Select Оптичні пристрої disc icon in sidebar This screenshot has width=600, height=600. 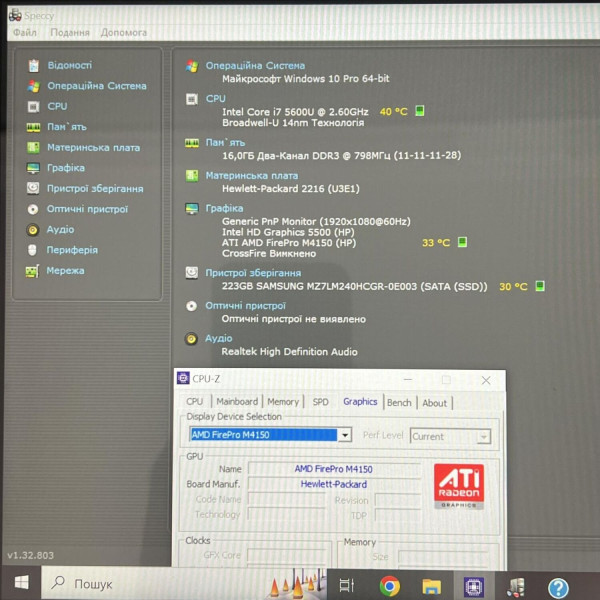click(33, 209)
